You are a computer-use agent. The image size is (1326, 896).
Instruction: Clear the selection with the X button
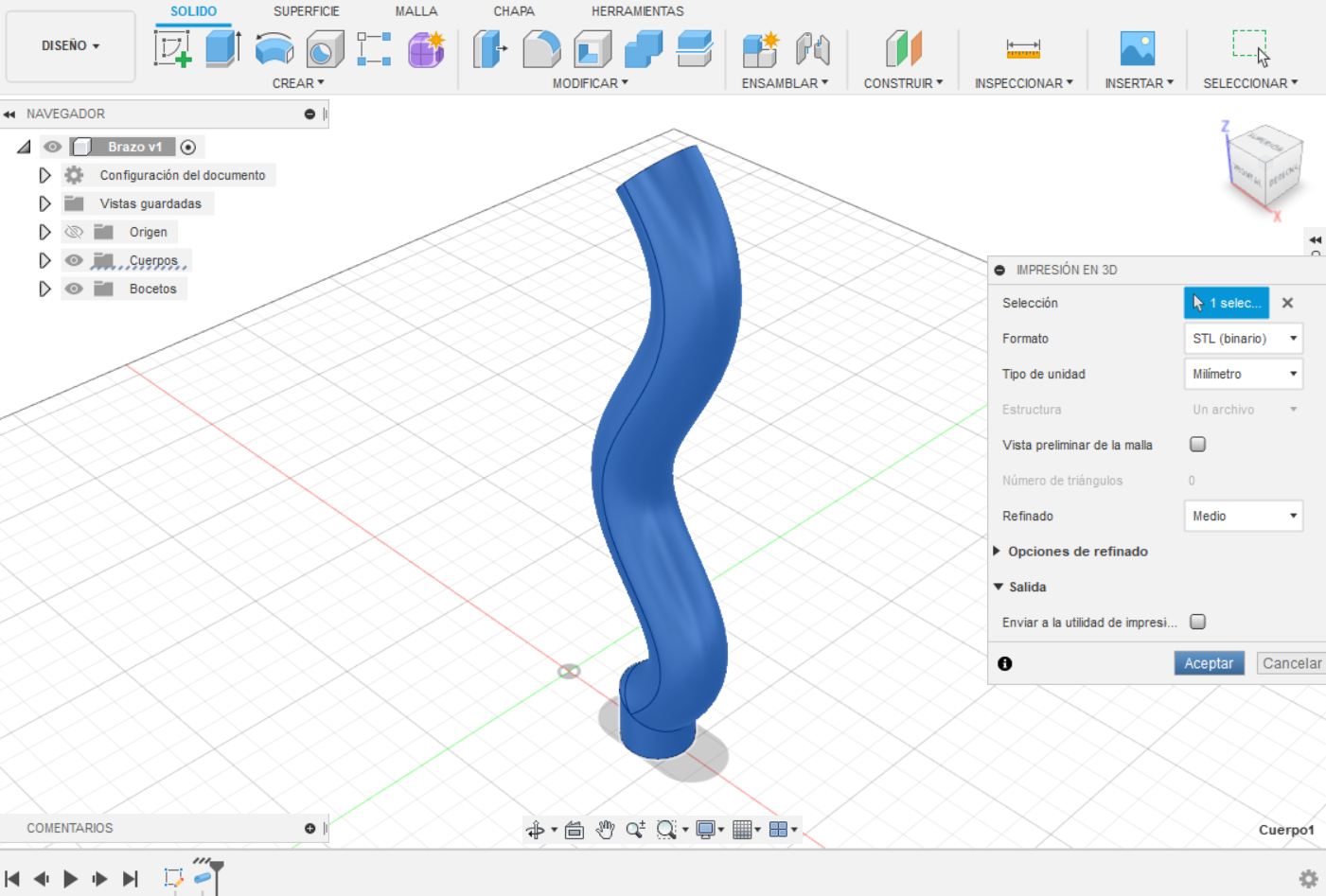tap(1287, 303)
